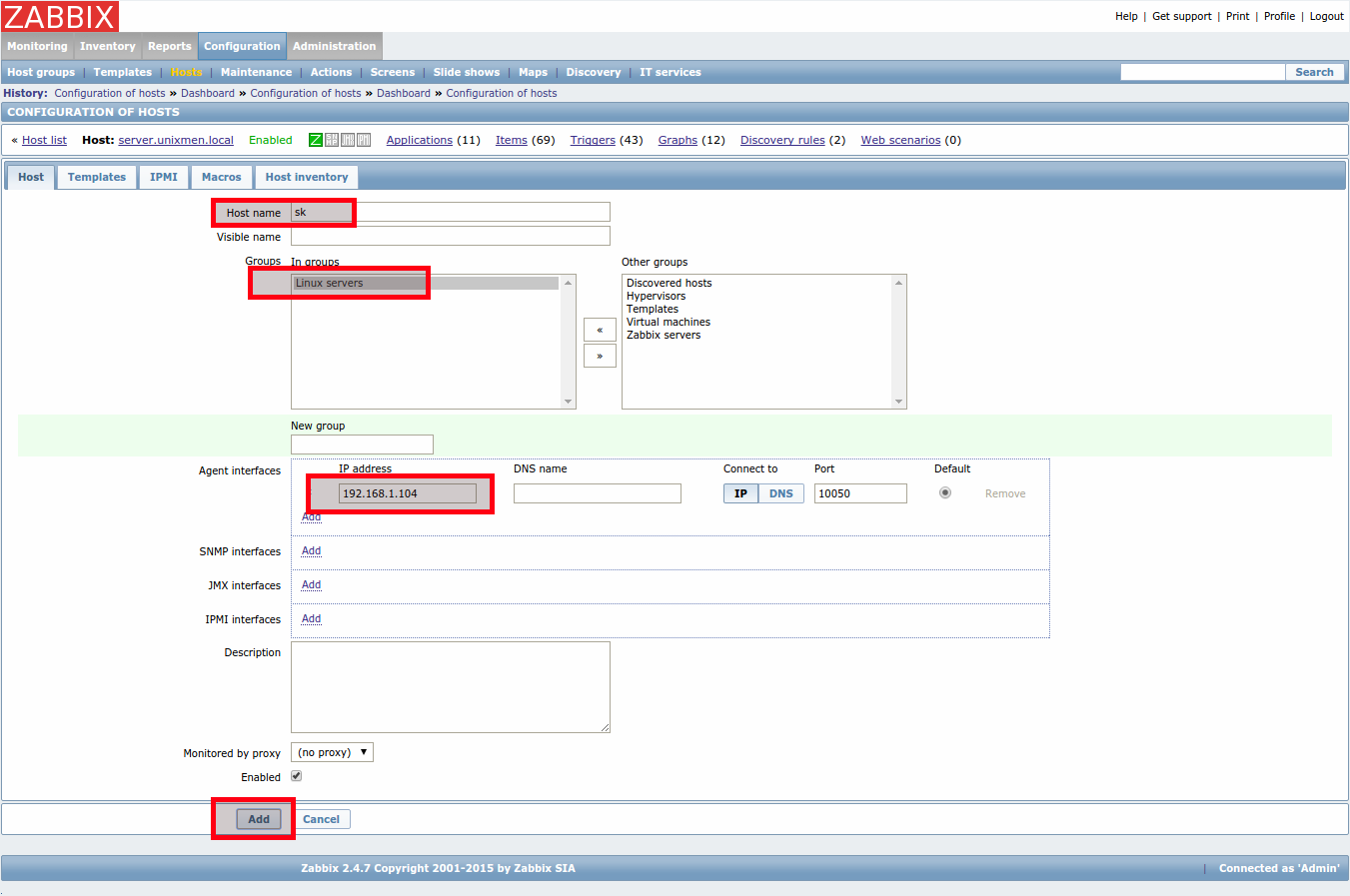Click the ZABBIX logo
This screenshot has width=1350, height=896.
click(x=60, y=16)
